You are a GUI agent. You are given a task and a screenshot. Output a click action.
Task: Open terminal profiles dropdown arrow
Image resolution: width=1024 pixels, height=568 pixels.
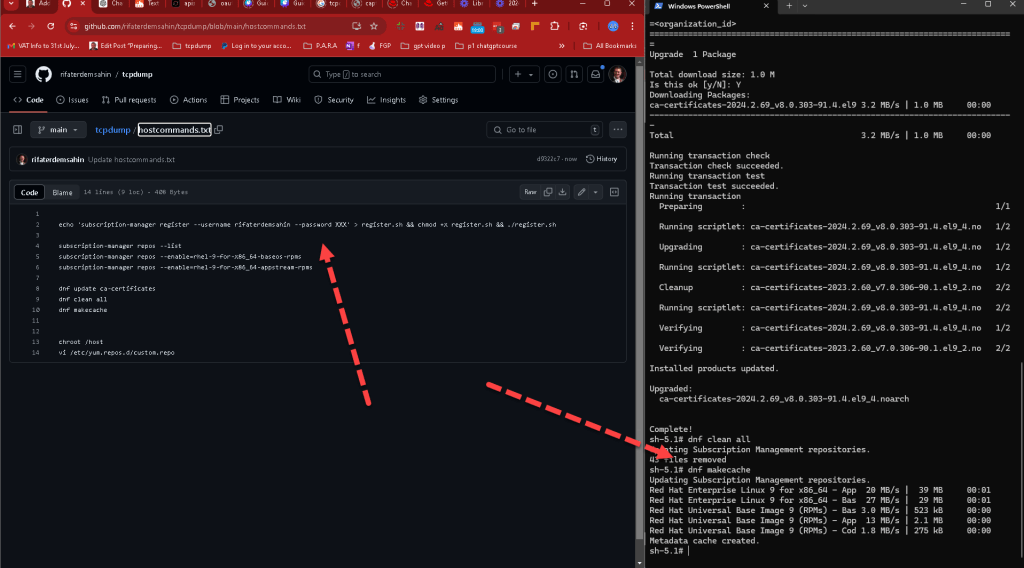click(x=805, y=6)
